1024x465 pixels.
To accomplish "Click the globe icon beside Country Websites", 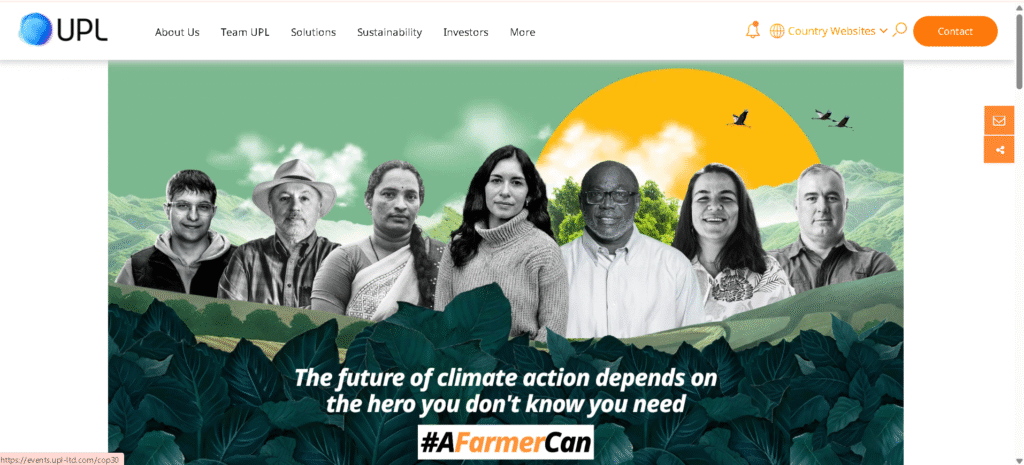I will click(x=776, y=31).
